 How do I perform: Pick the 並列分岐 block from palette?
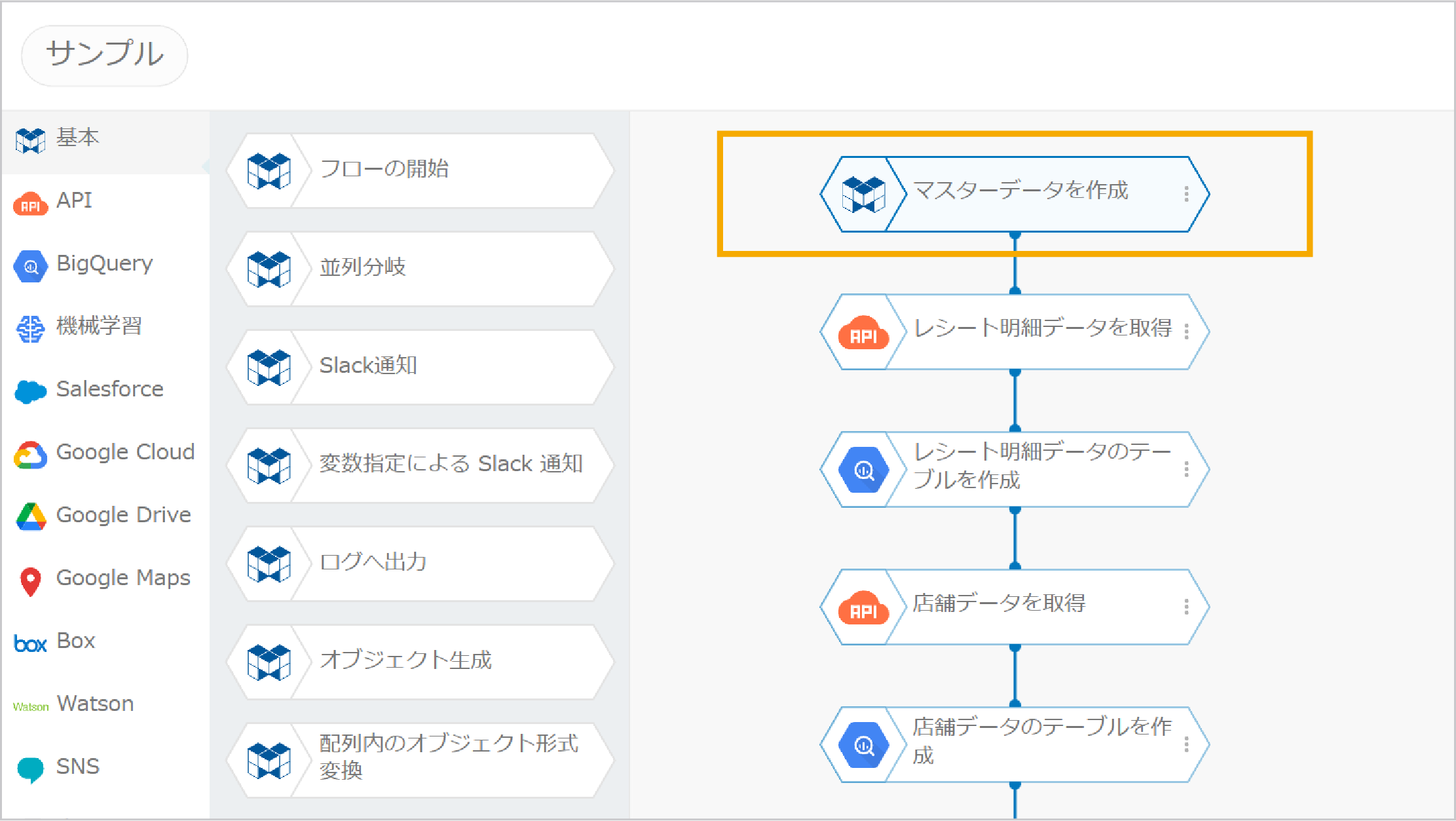click(419, 269)
